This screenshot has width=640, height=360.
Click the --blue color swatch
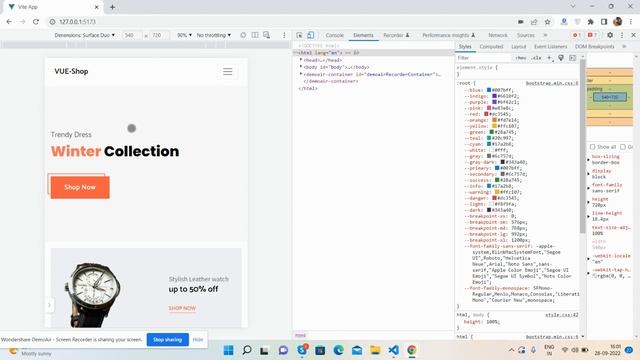489,90
